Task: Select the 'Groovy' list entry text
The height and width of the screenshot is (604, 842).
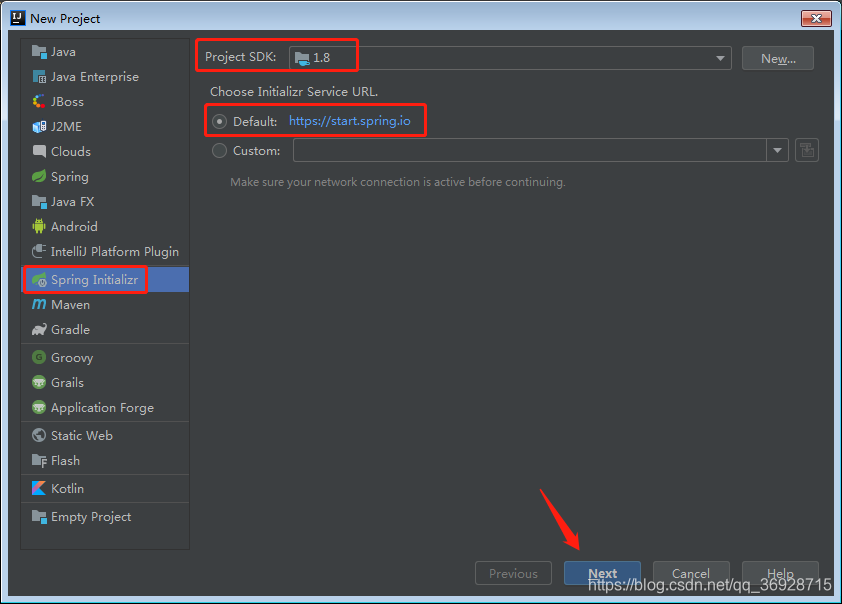Action: coord(72,358)
